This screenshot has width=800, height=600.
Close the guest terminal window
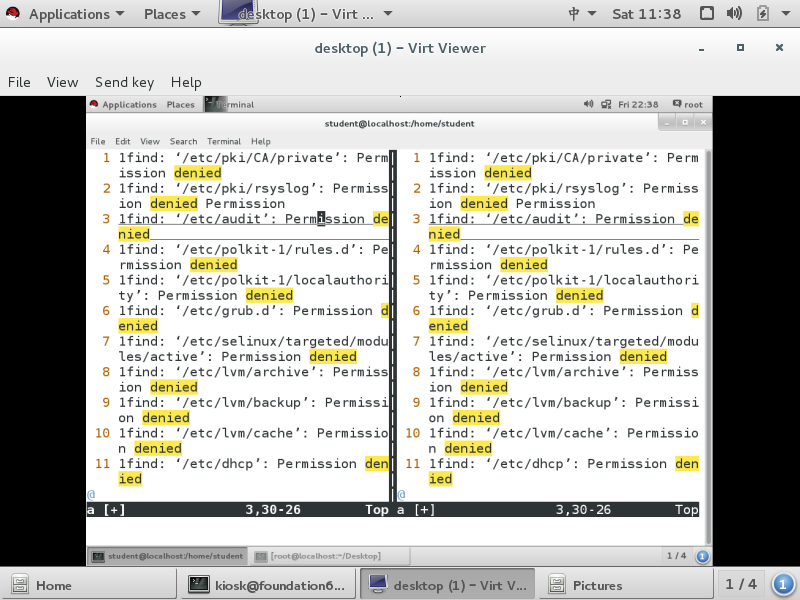[703, 122]
